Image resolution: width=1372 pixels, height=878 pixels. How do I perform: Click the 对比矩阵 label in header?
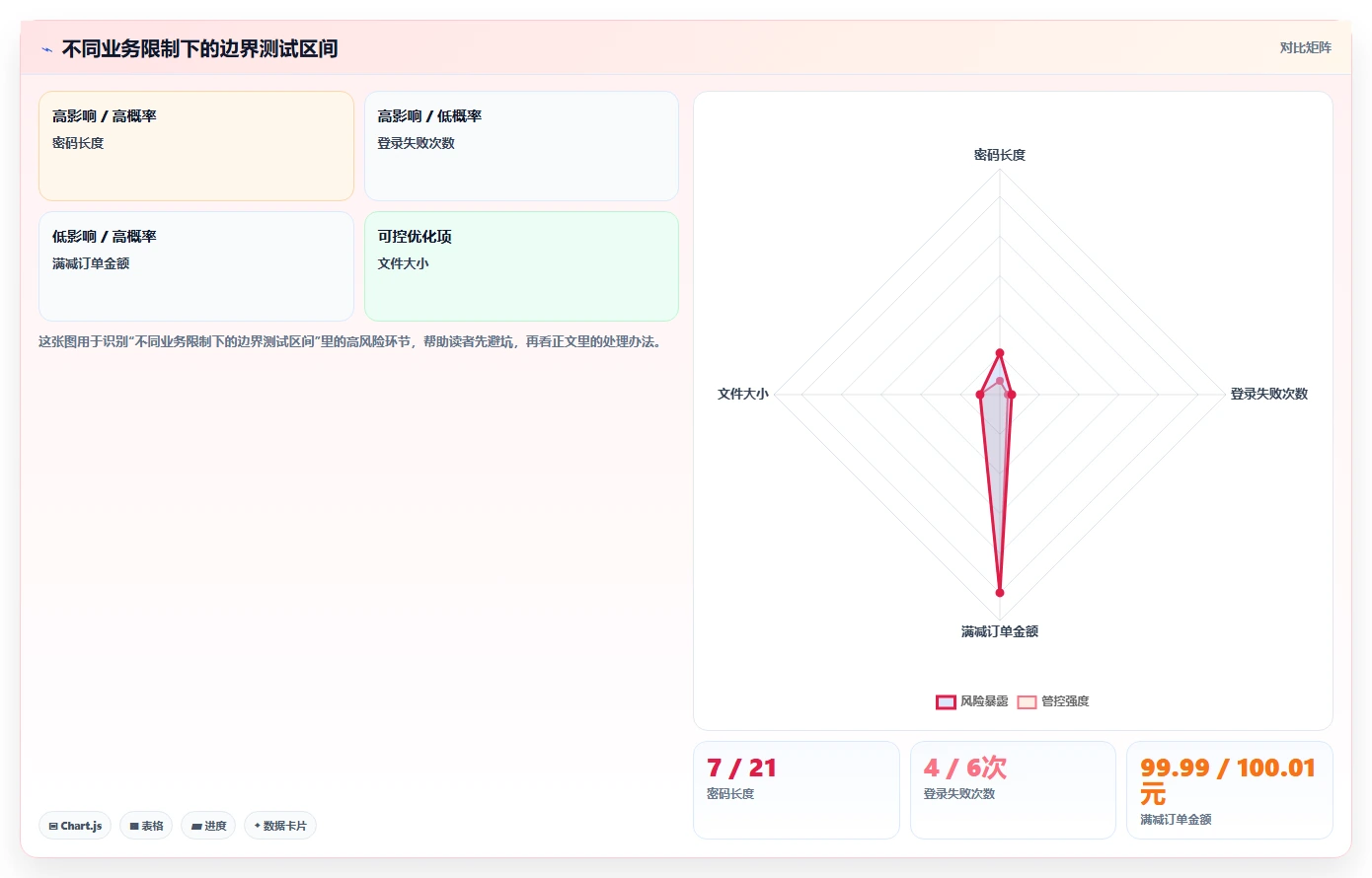coord(1305,47)
